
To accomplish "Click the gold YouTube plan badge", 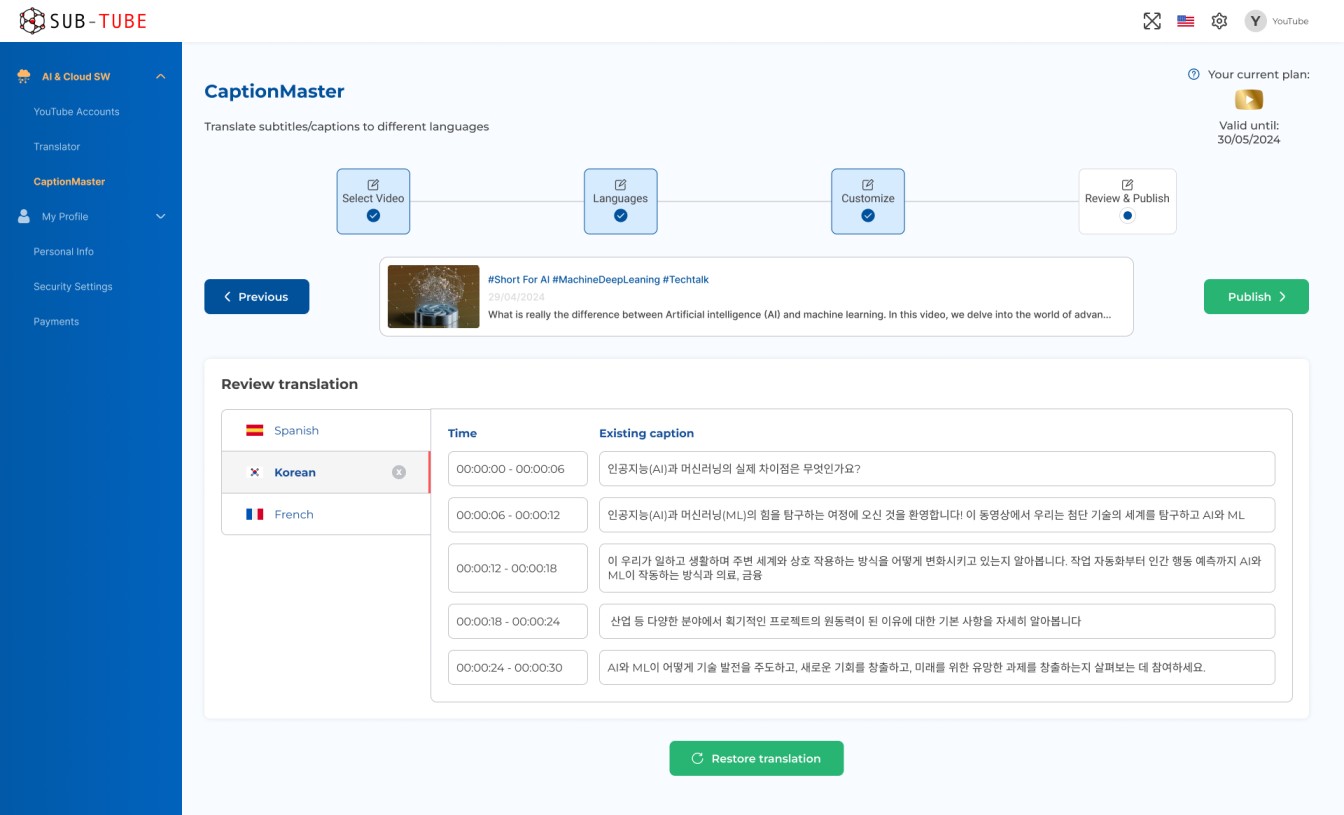I will pyautogui.click(x=1249, y=99).
